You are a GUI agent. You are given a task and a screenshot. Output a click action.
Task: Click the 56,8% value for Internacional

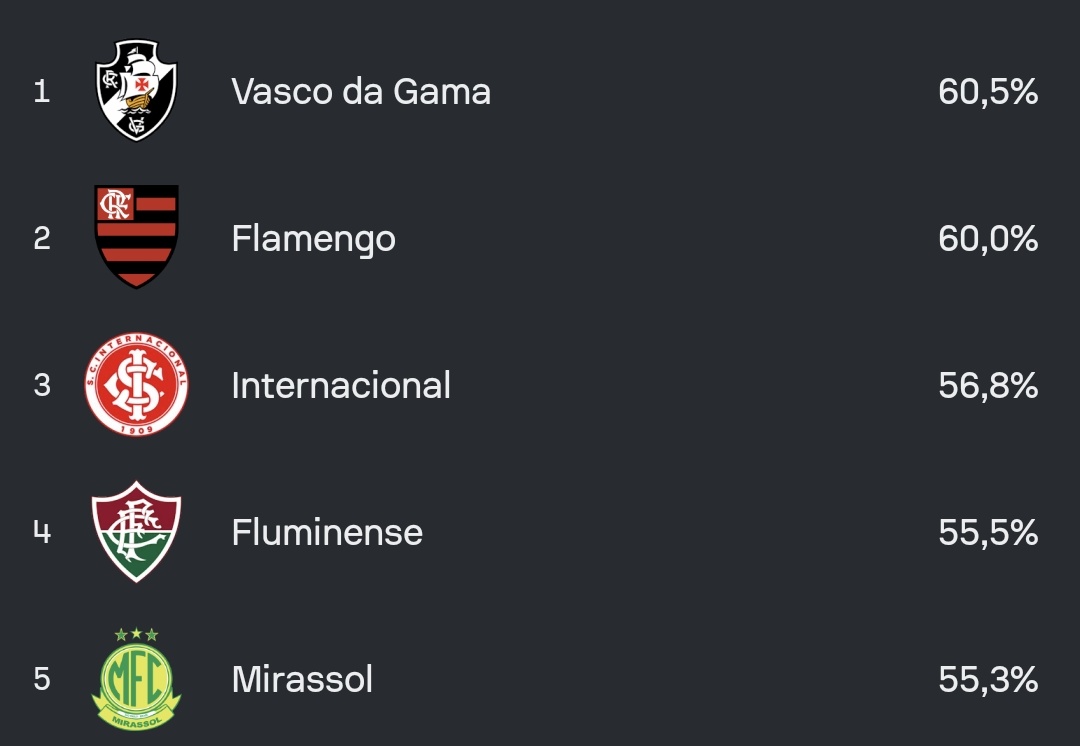(x=988, y=386)
